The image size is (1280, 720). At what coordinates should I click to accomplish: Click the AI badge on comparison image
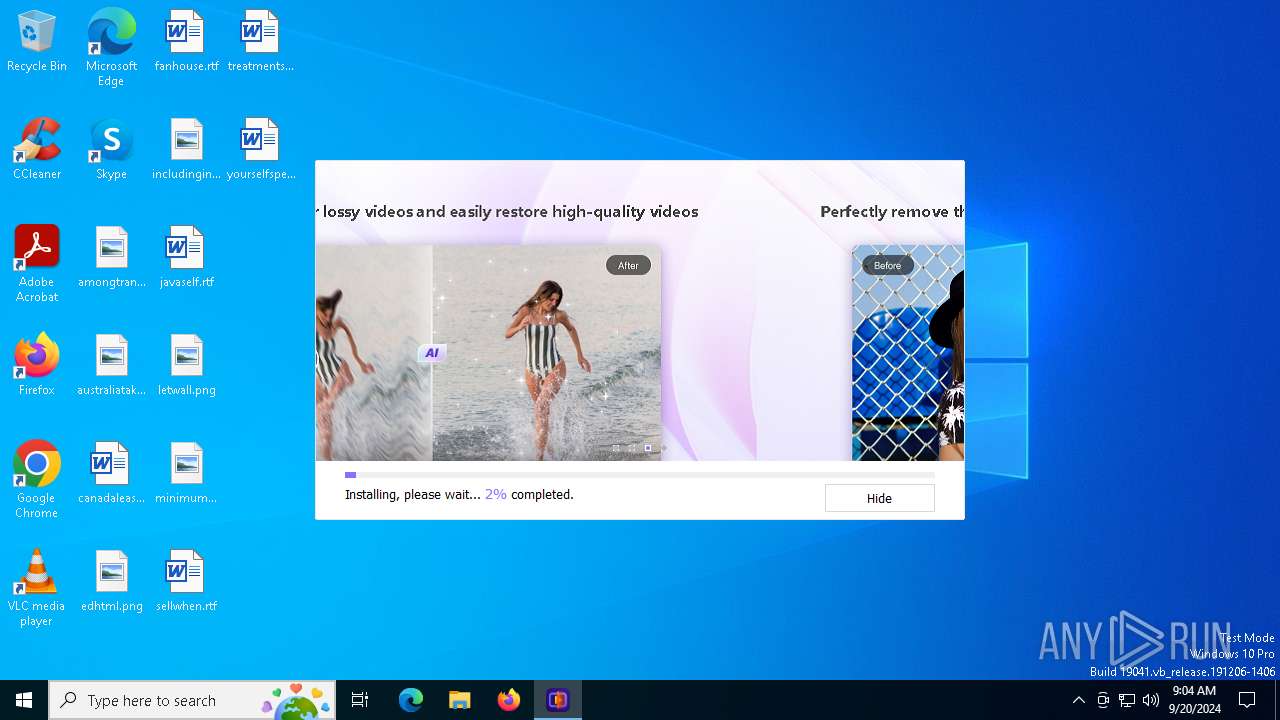[432, 353]
